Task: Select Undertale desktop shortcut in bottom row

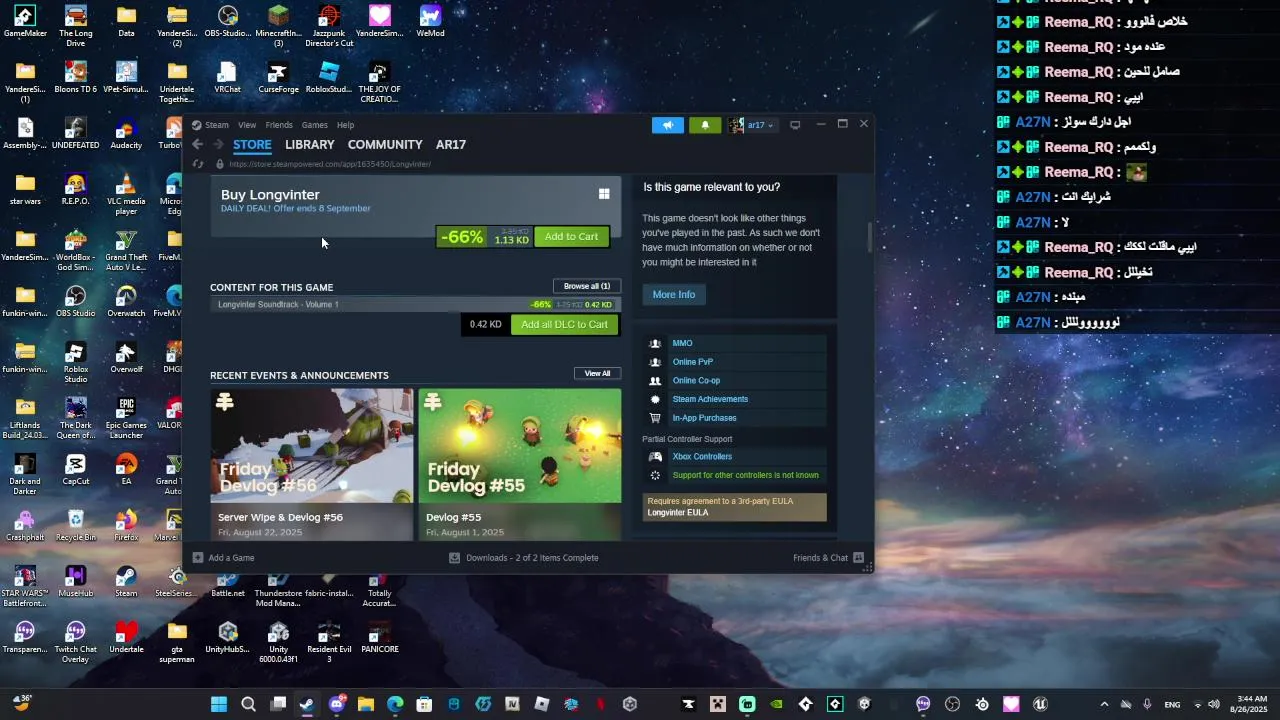Action: (x=126, y=639)
